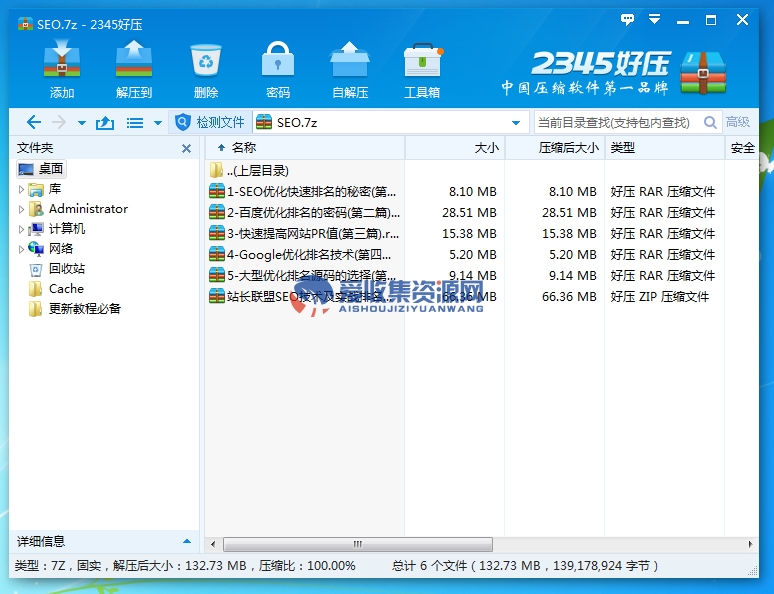Expand the 网络 tree node
The image size is (774, 594).
21,249
